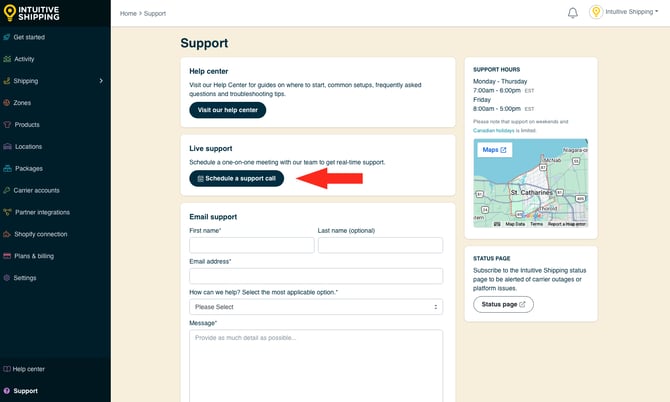Viewport: 670px width, 402px height.
Task: Expand the Shipping submenu chevron
Action: [x=101, y=81]
